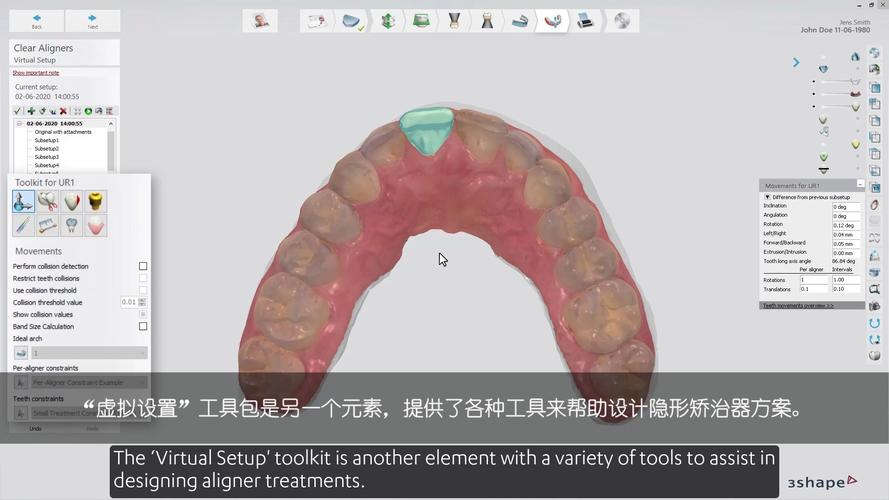Viewport: 889px width, 500px height.
Task: Open the Ideal arch dropdown
Action: 88,353
